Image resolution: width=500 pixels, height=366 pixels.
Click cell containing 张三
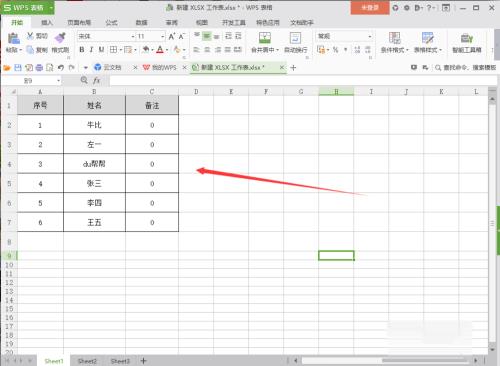[x=94, y=183]
